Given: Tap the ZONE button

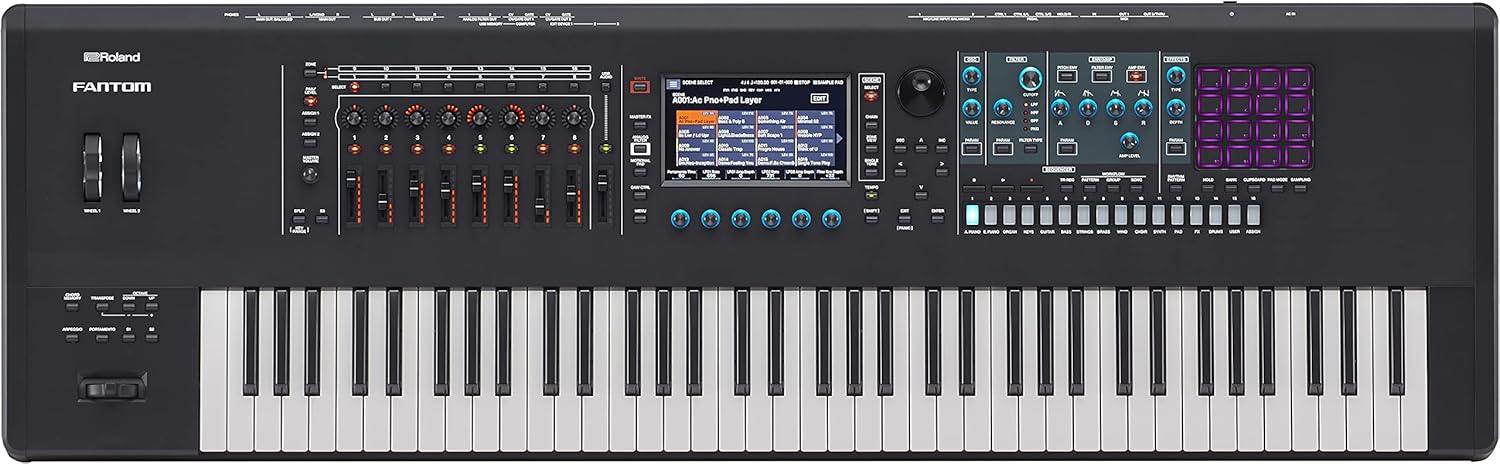Looking at the screenshot, I should click(309, 73).
